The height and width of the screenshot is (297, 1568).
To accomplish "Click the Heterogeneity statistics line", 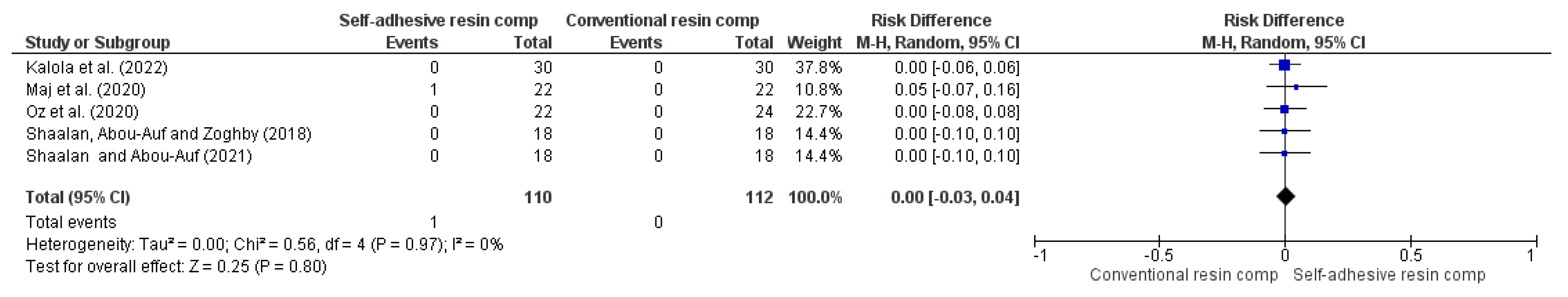I will click(x=264, y=244).
